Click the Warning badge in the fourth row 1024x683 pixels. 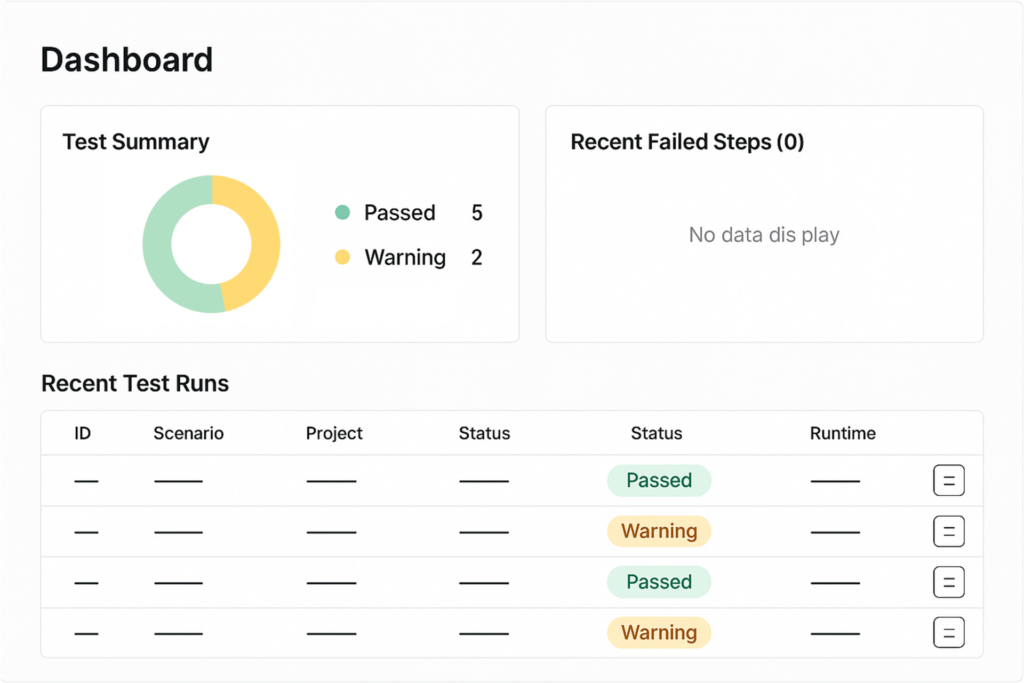[x=659, y=632]
